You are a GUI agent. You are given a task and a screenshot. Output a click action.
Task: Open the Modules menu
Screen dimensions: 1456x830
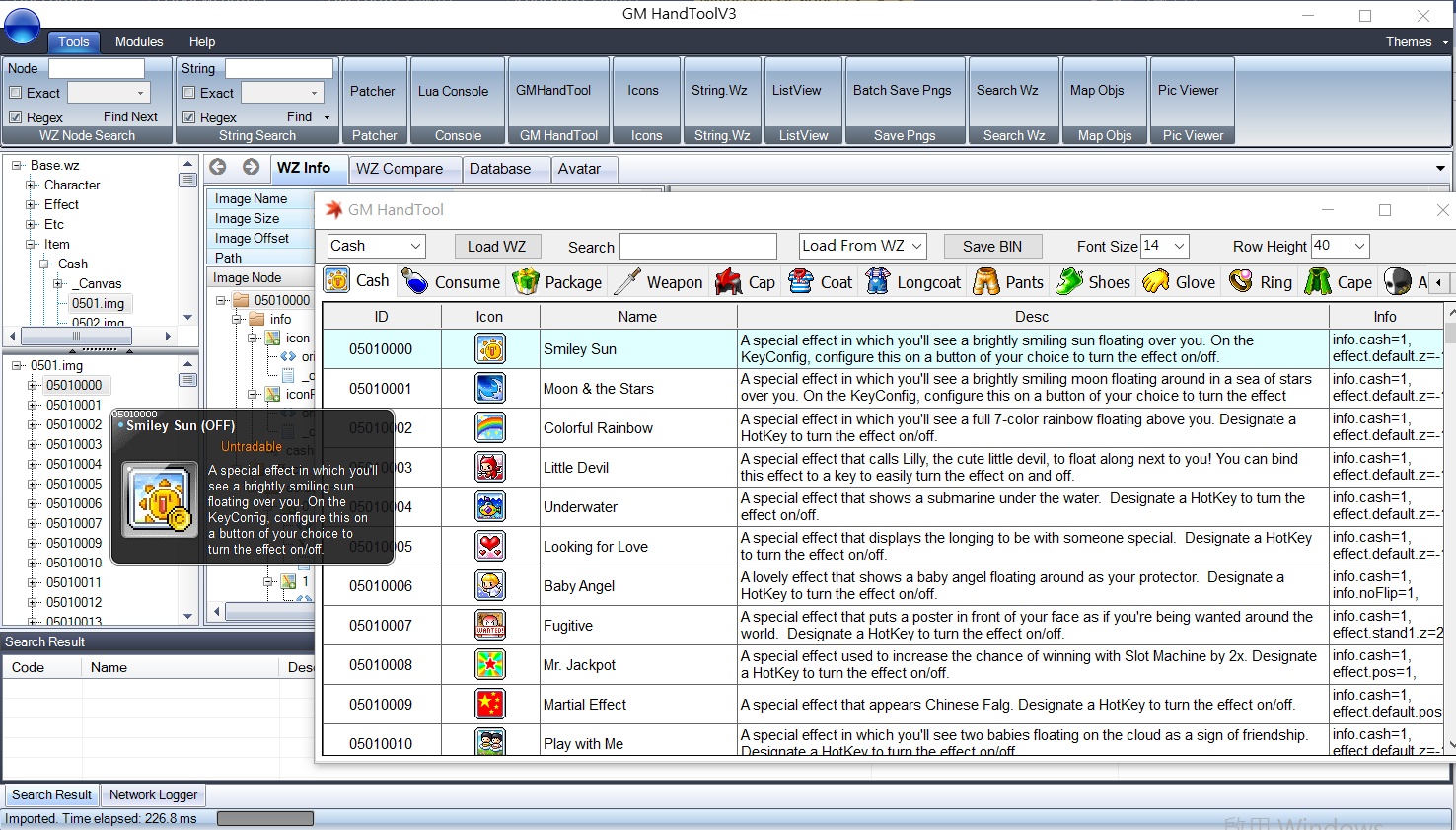(138, 41)
